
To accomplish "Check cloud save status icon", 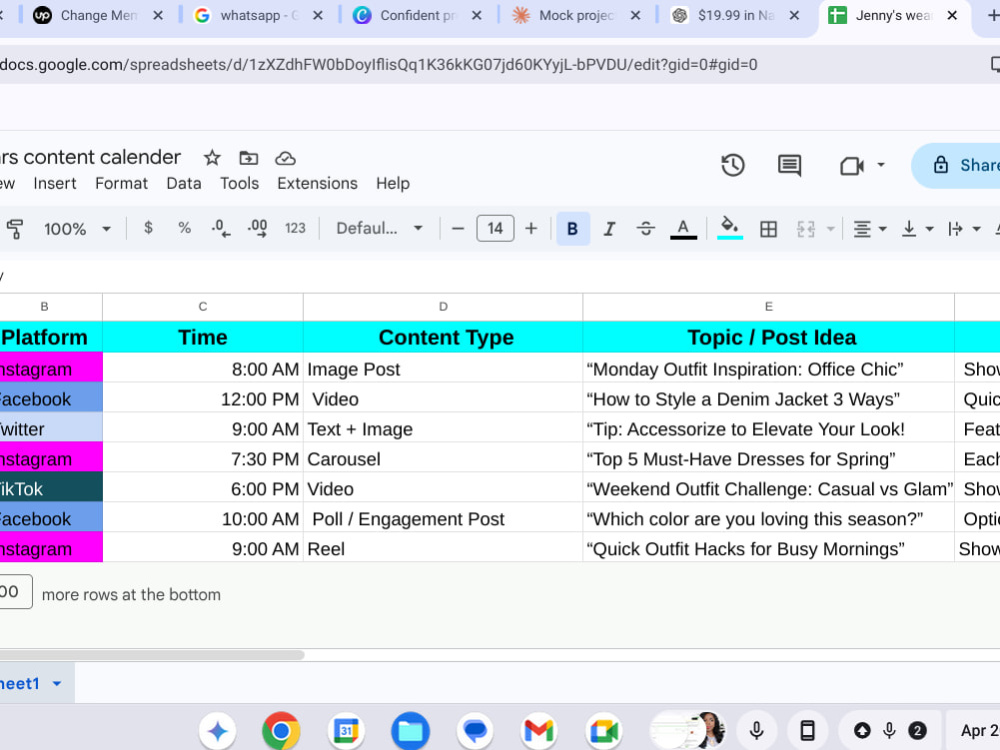I will coord(285,158).
